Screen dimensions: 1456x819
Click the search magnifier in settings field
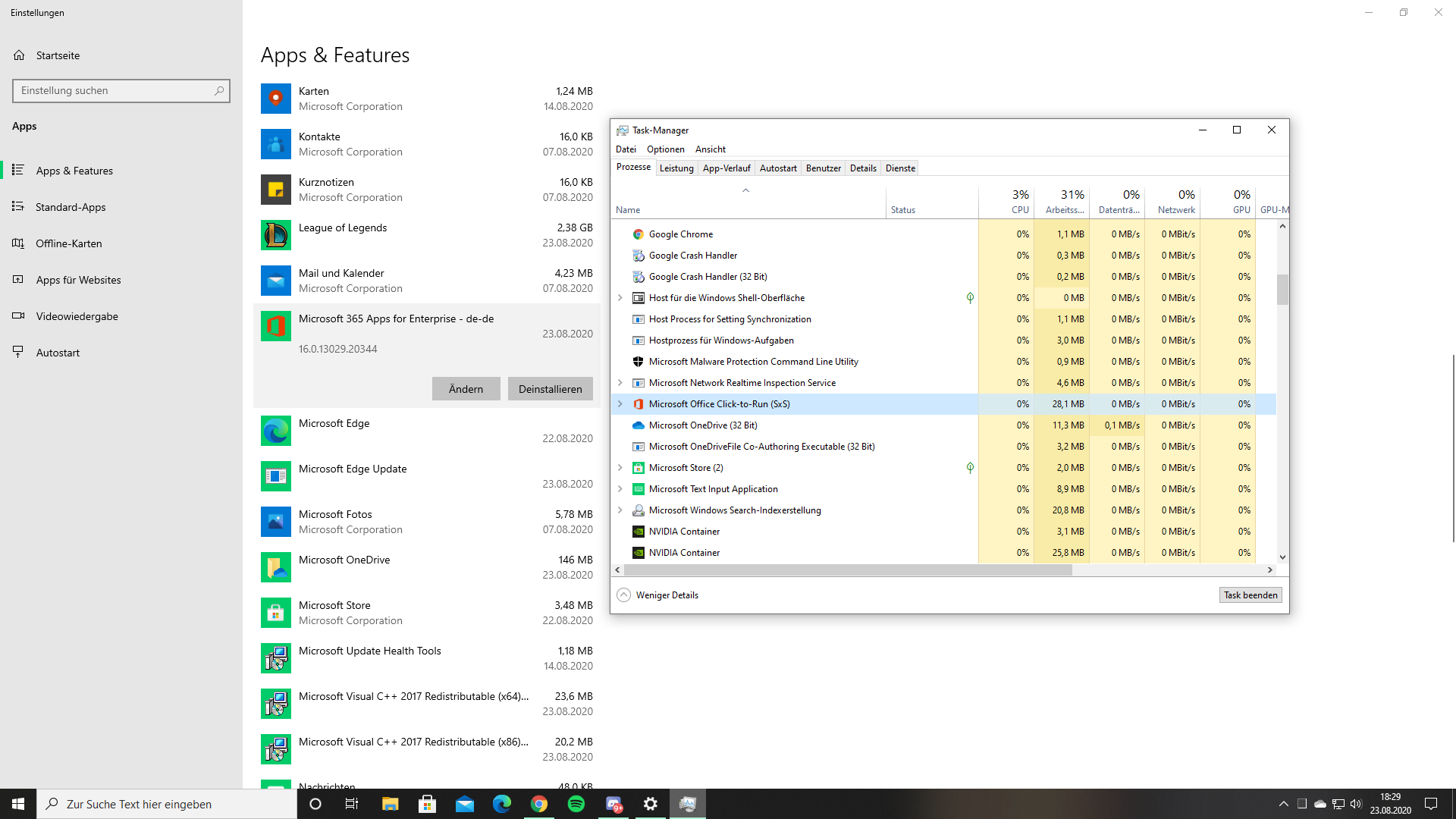point(219,90)
